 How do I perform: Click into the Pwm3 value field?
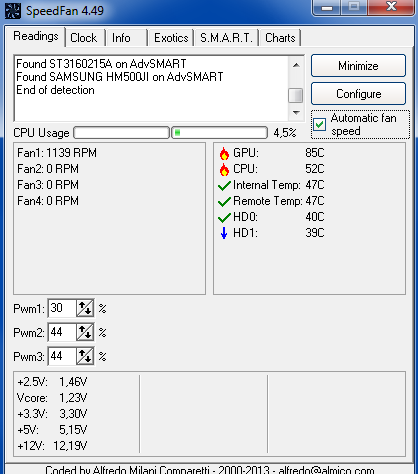click(62, 356)
